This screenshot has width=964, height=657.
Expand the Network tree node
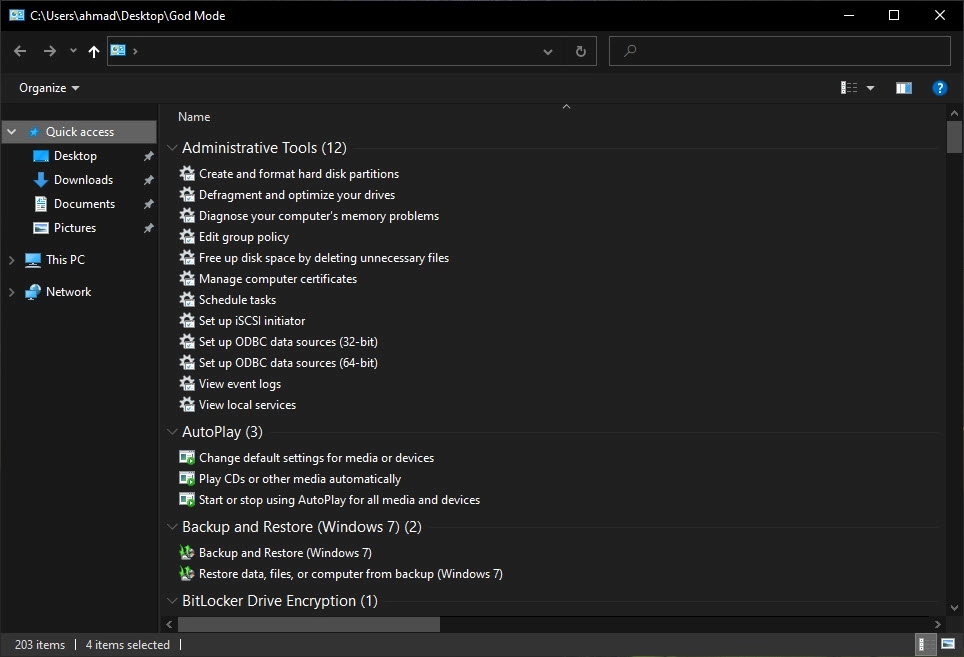[x=12, y=292]
